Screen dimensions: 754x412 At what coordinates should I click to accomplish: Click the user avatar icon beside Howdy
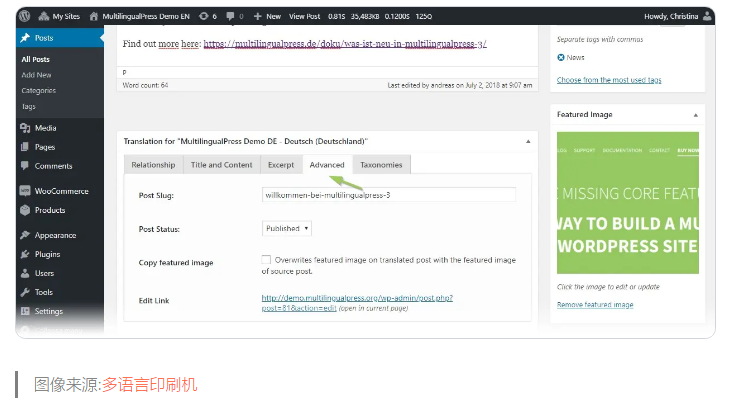pyautogui.click(x=707, y=16)
